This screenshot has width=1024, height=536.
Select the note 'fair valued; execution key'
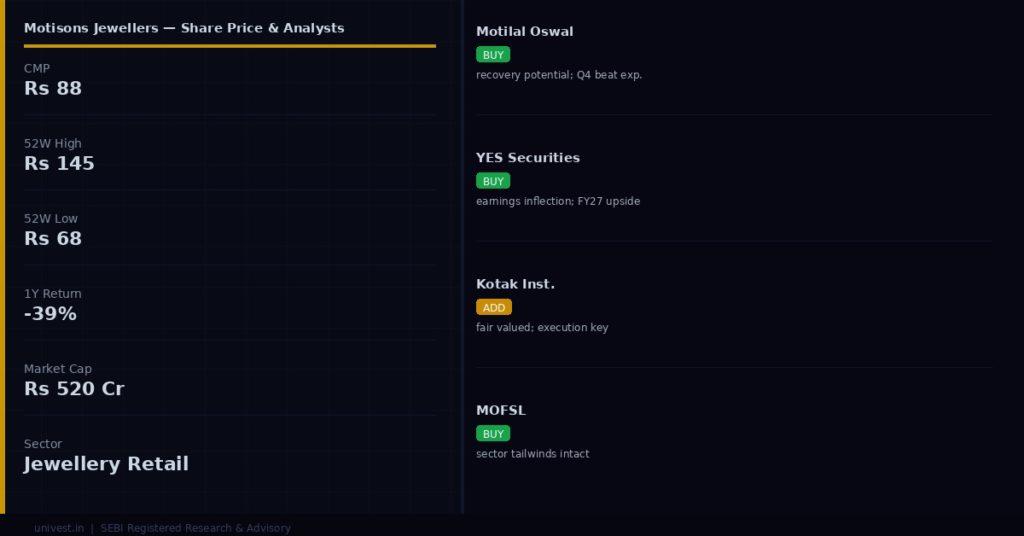click(x=542, y=328)
